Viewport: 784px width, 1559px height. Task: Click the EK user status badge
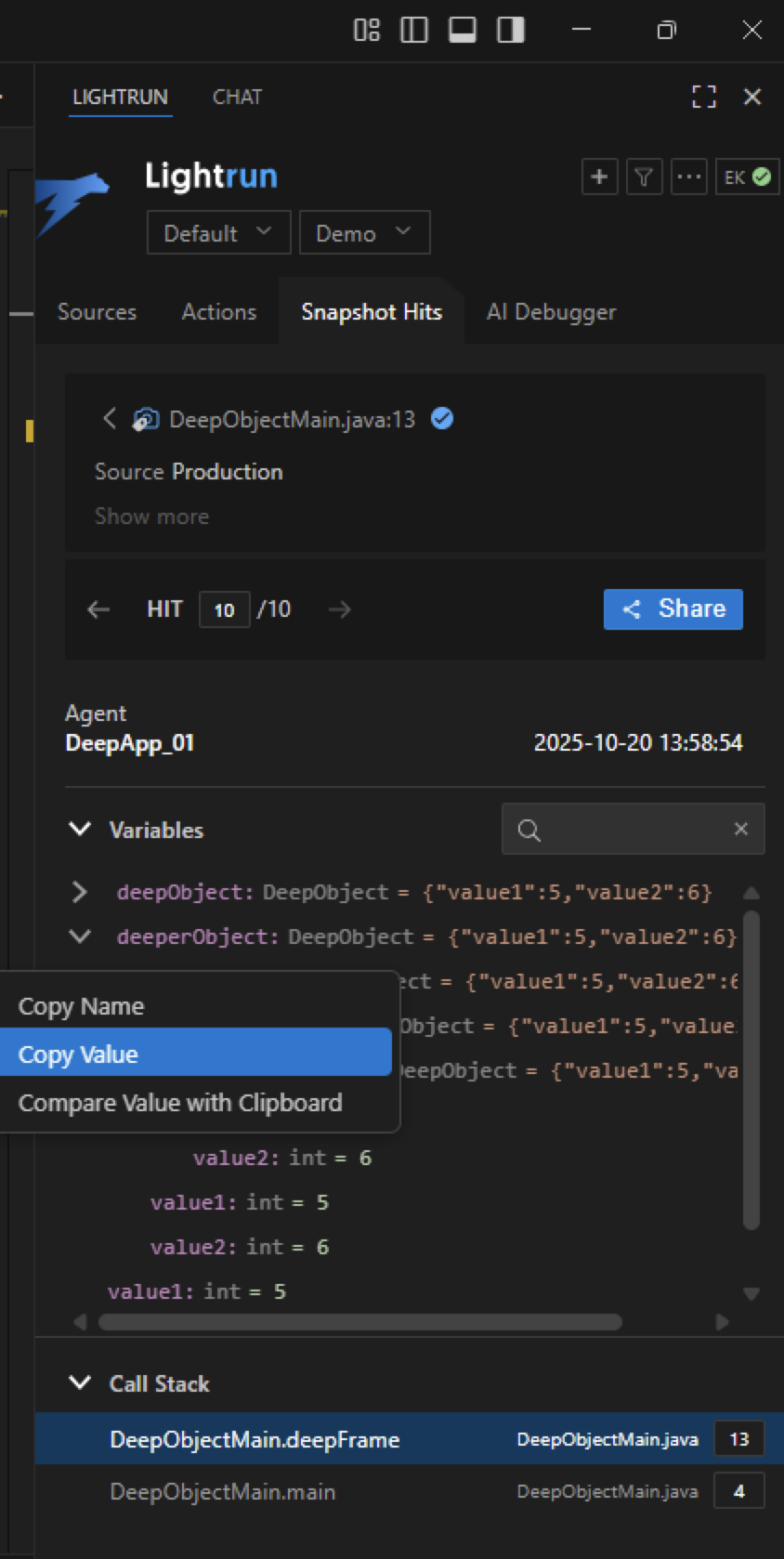pos(747,177)
